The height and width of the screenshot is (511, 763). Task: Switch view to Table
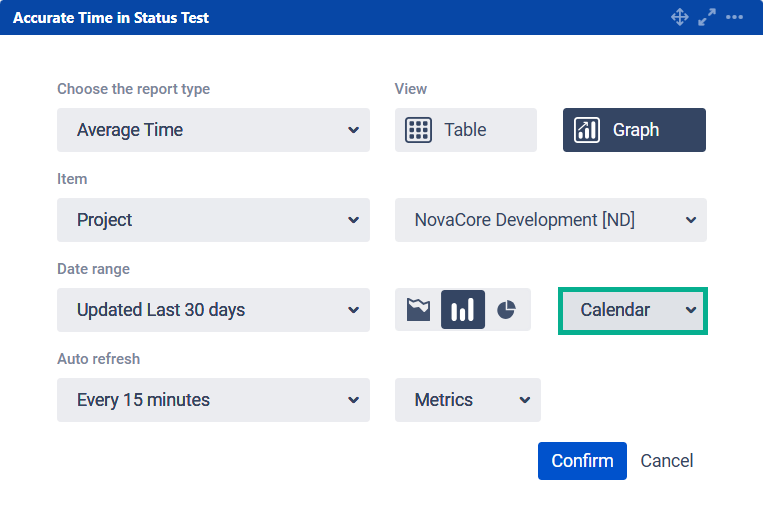pyautogui.click(x=465, y=130)
